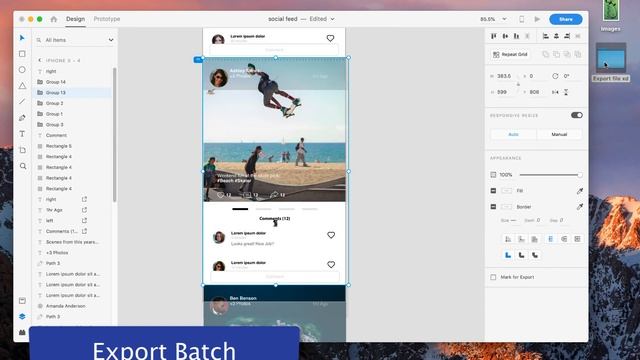
Task: Open the All Items filter dropdown
Action: click(111, 40)
